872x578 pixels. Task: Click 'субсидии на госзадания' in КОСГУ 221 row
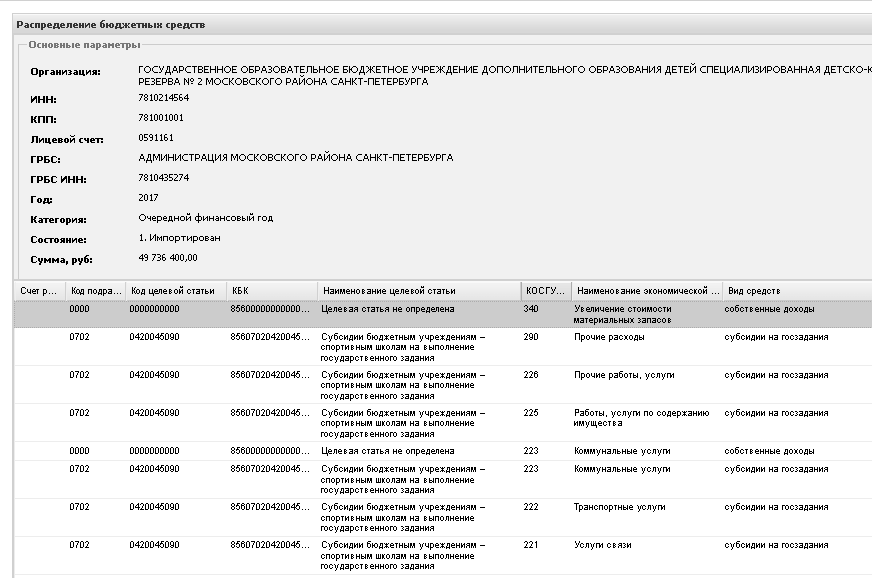776,545
